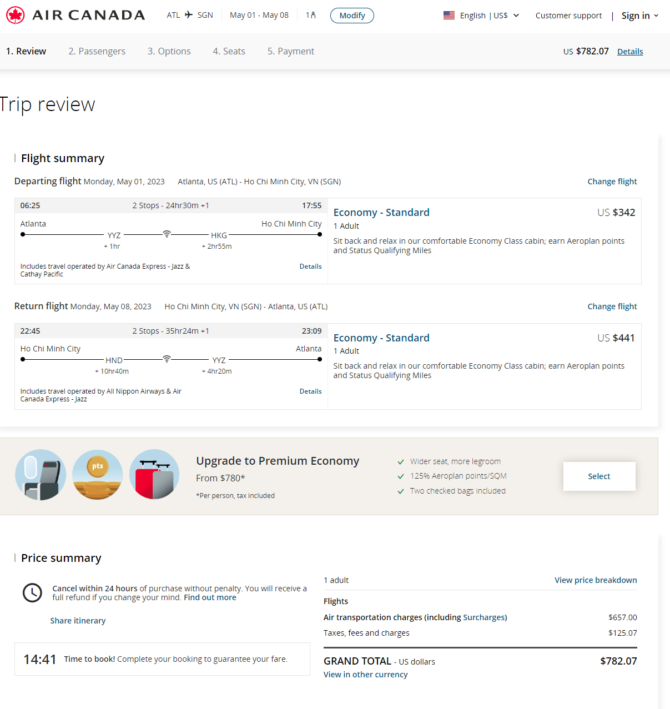The width and height of the screenshot is (670, 709).
Task: Click the Modify search button
Action: [352, 15]
